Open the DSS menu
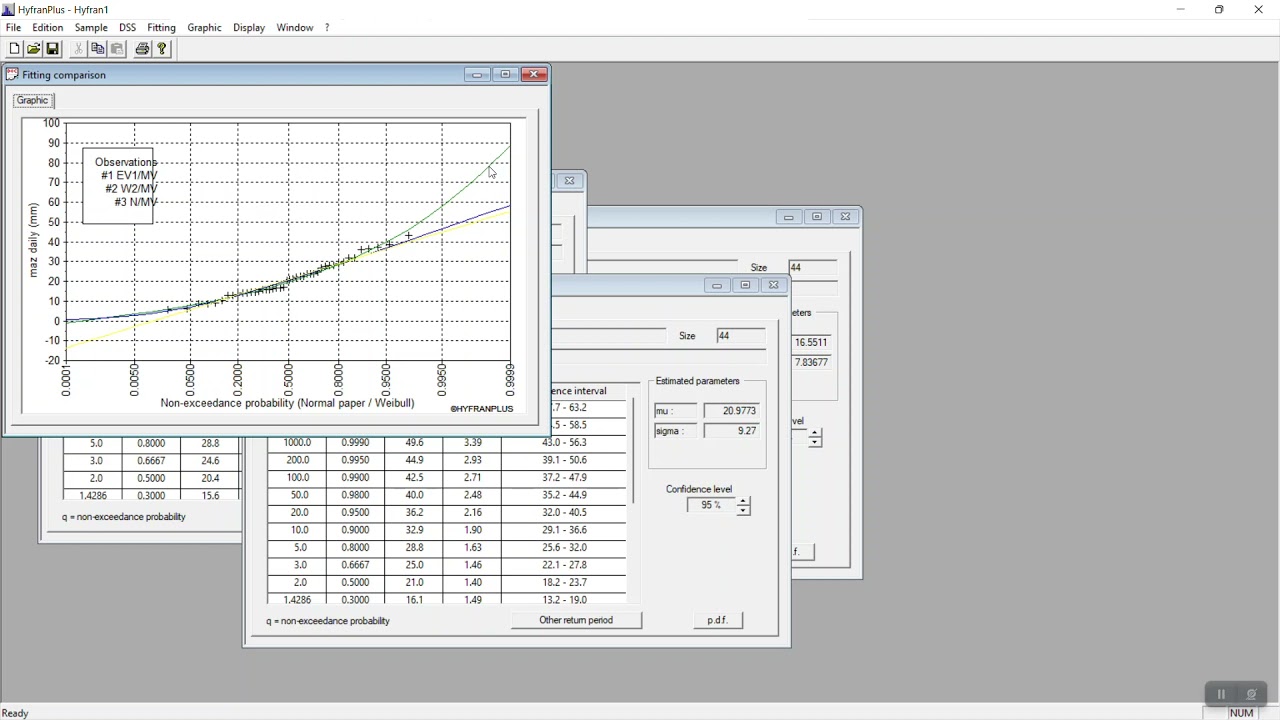 point(128,28)
